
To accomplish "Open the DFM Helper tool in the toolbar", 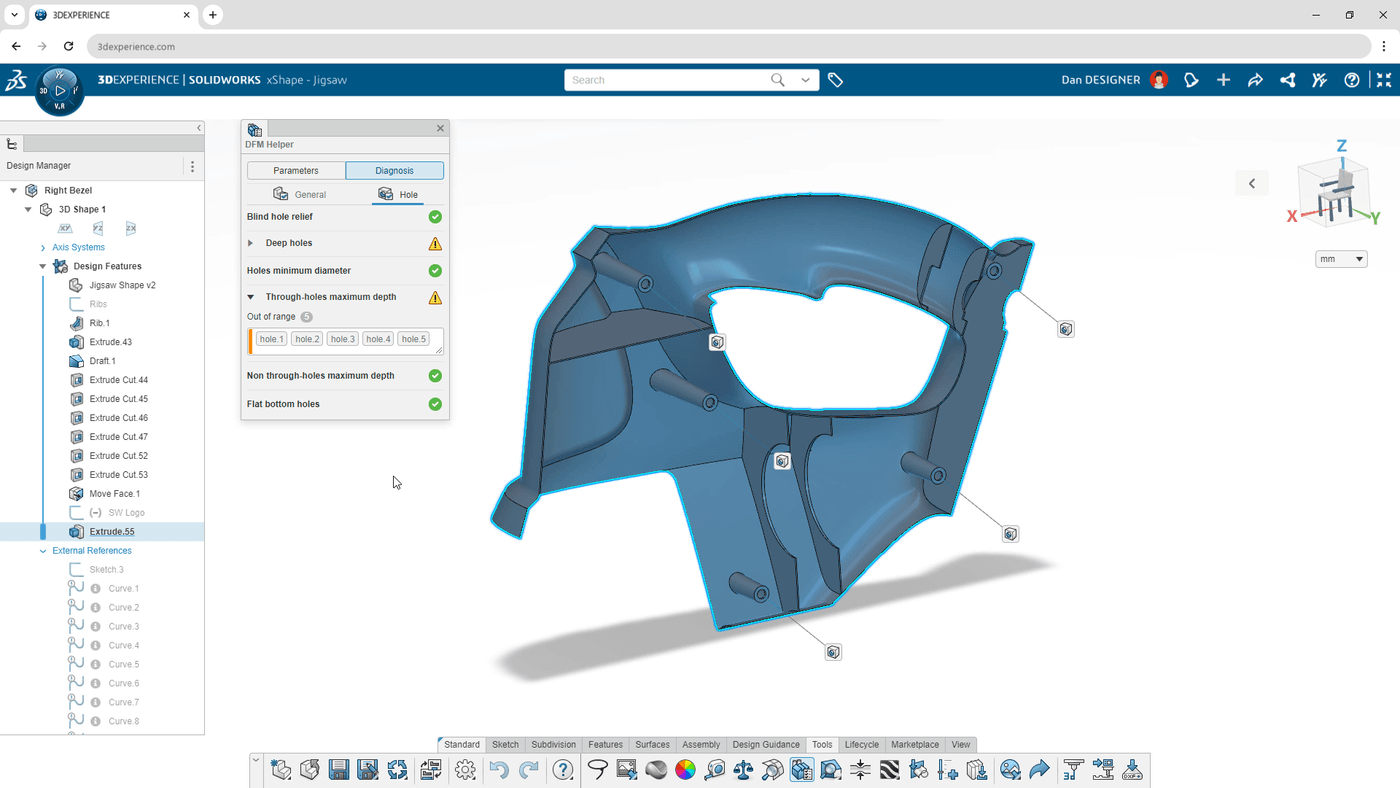I will 801,769.
